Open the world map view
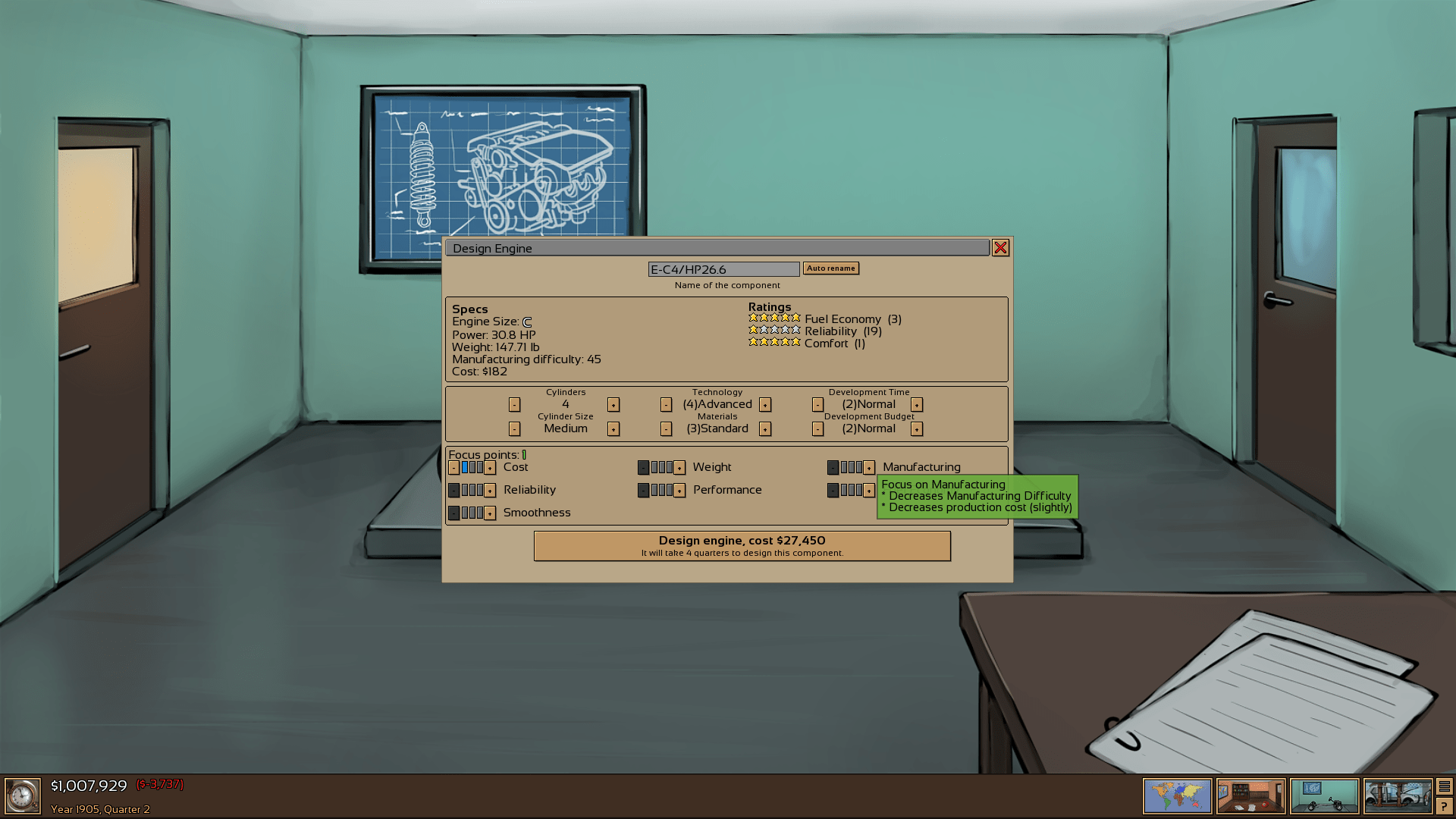This screenshot has width=1456, height=819. (x=1177, y=796)
